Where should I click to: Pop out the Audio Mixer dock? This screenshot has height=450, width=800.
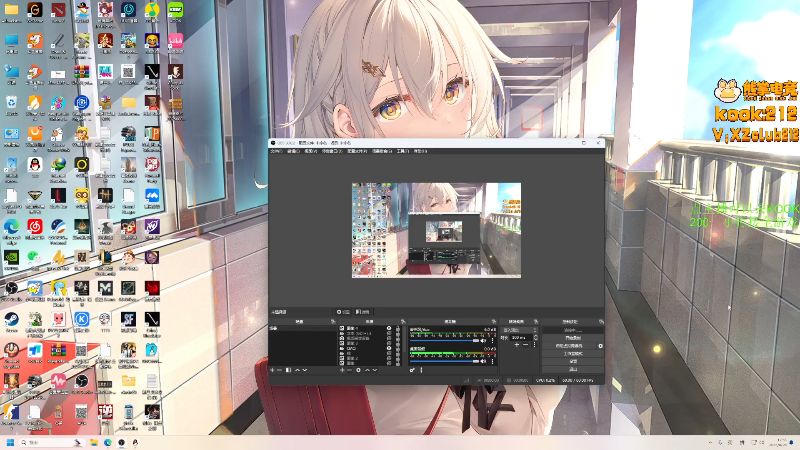click(x=494, y=321)
